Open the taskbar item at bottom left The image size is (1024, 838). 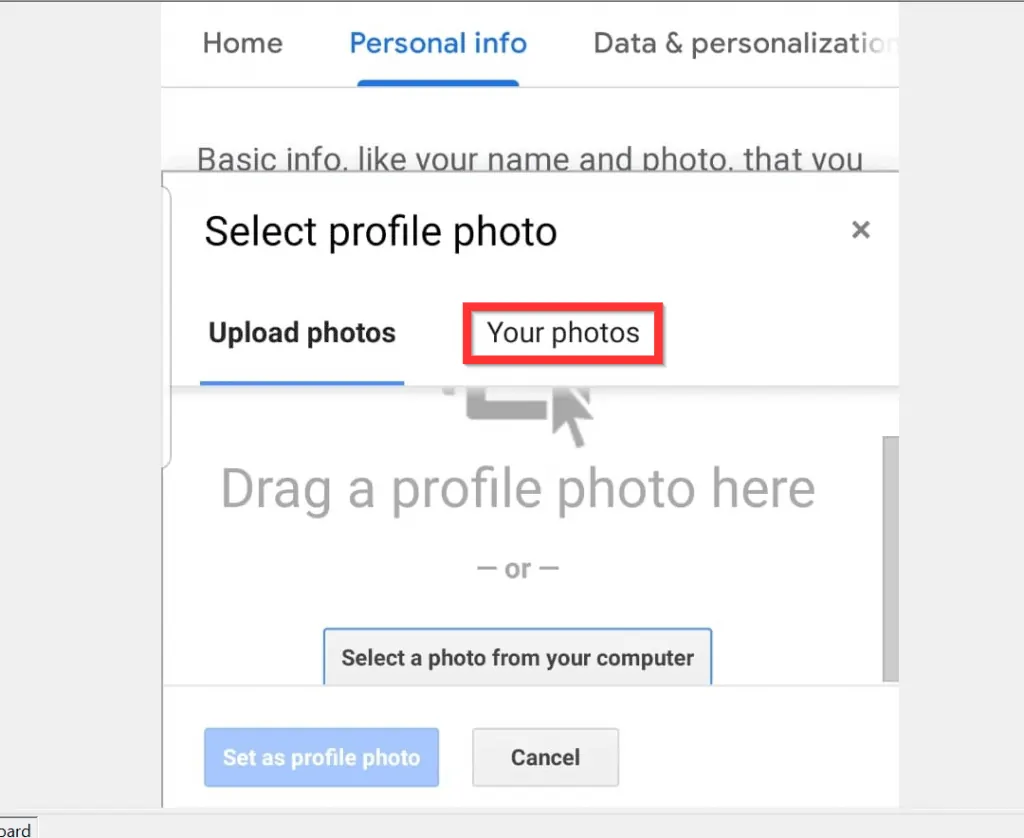(x=15, y=828)
